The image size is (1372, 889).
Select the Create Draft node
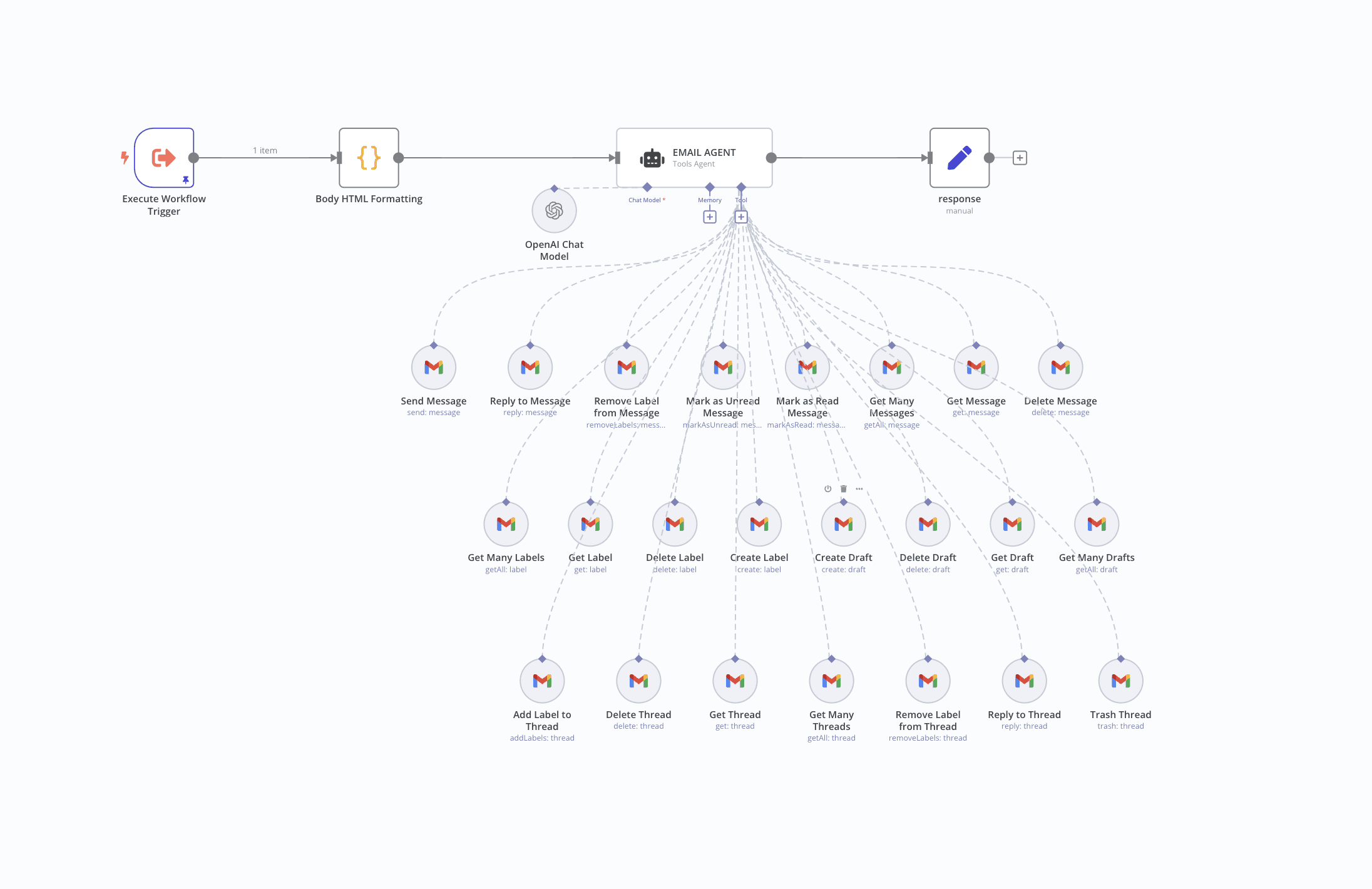click(x=844, y=524)
